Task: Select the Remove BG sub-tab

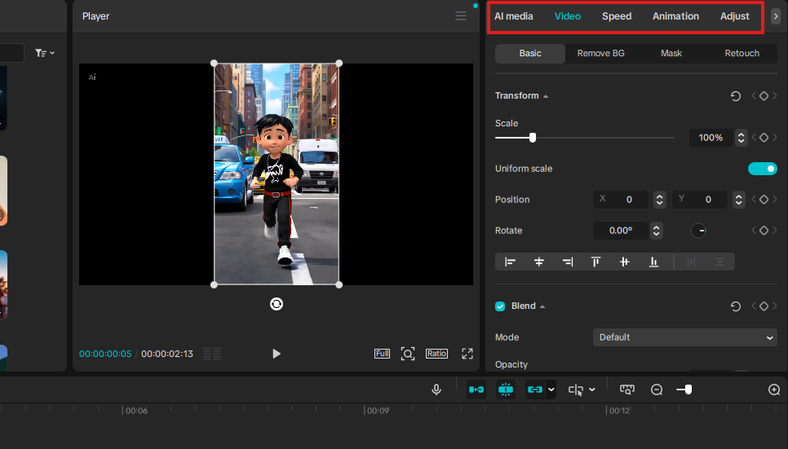Action: click(601, 53)
